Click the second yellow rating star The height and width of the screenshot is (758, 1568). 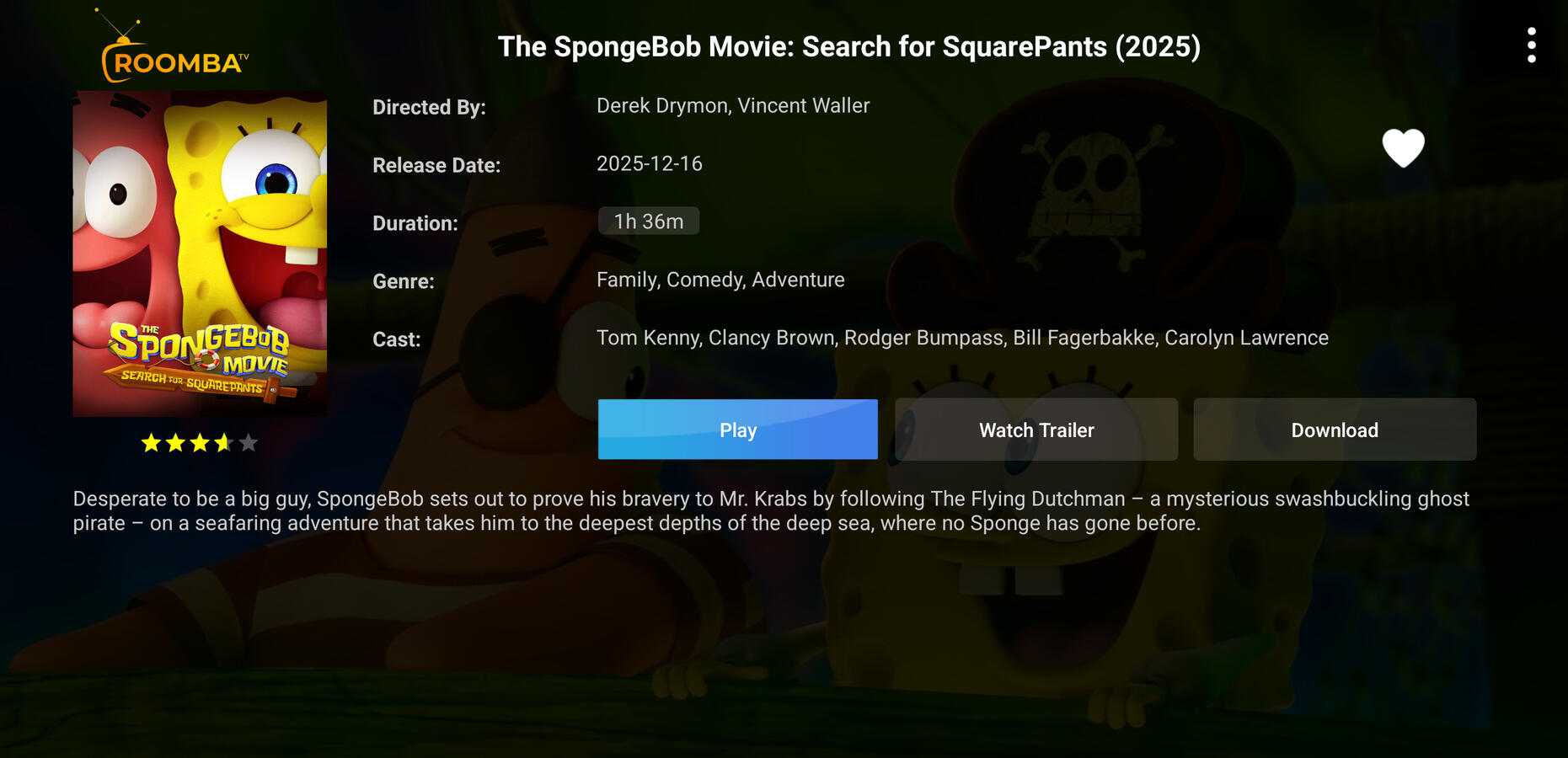pyautogui.click(x=175, y=443)
